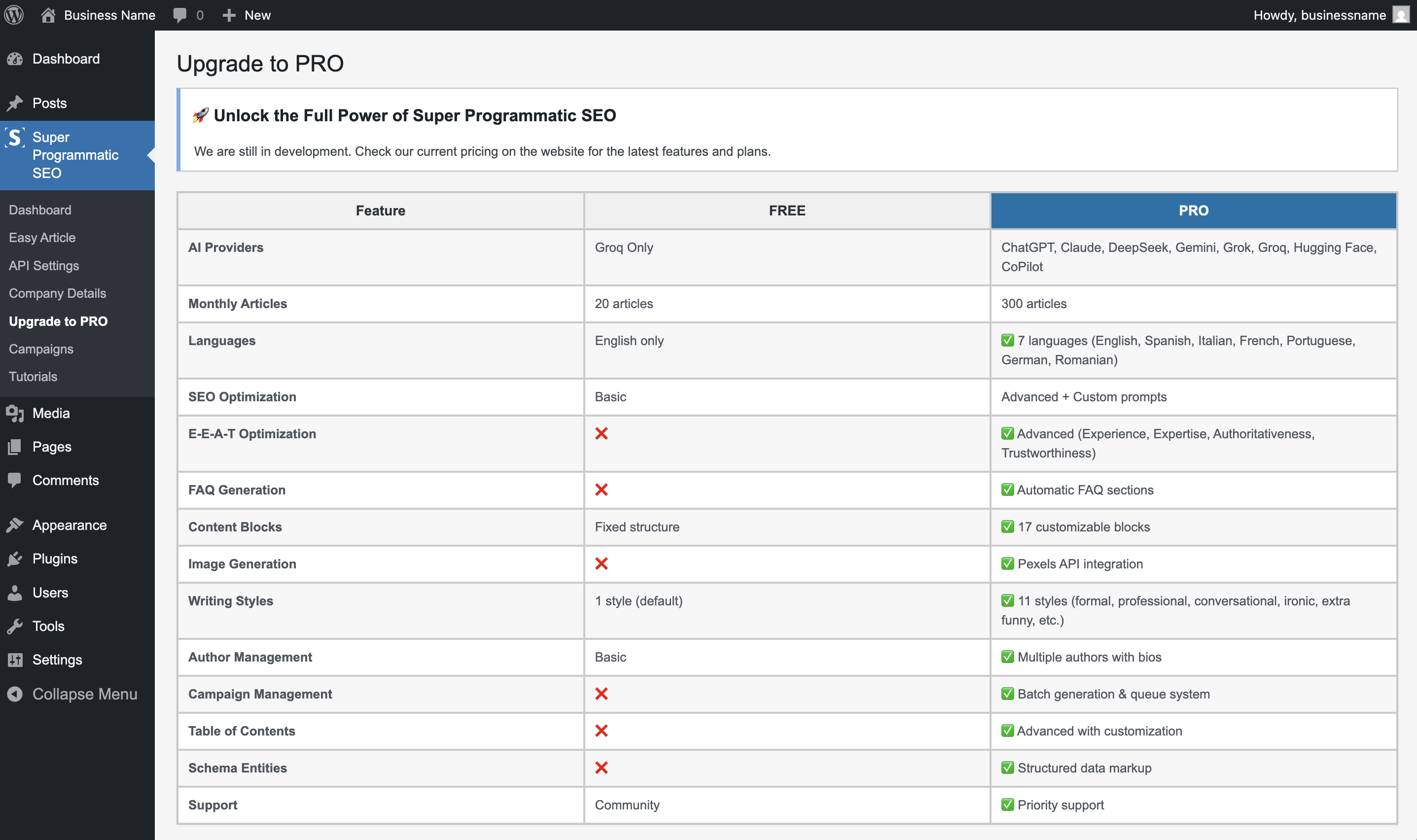The width and height of the screenshot is (1417, 840).
Task: Click the red X in FAQ Generation row
Action: tap(601, 490)
